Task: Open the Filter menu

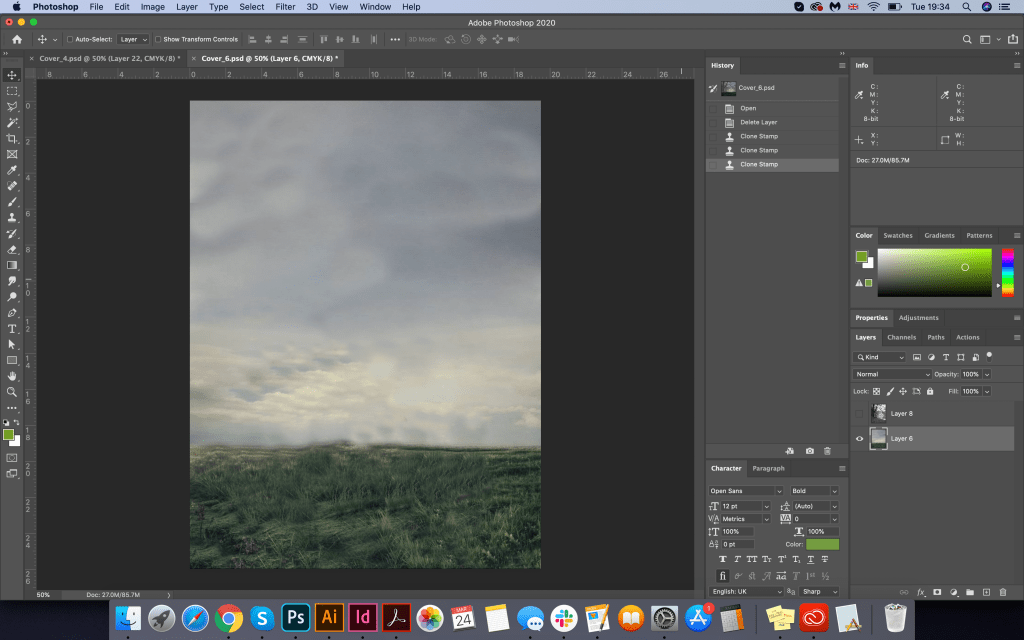Action: [x=285, y=7]
